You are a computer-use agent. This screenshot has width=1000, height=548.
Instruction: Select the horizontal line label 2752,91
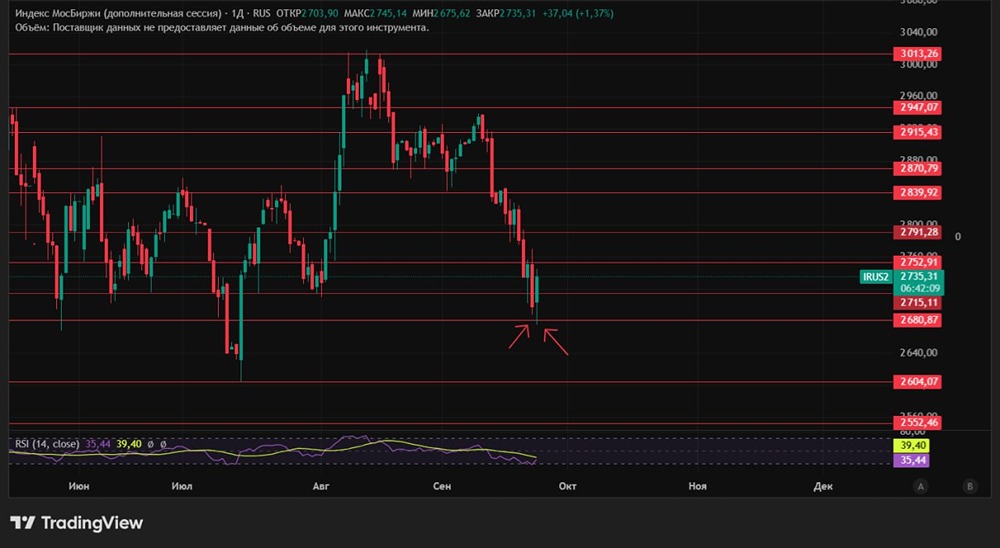(x=917, y=263)
